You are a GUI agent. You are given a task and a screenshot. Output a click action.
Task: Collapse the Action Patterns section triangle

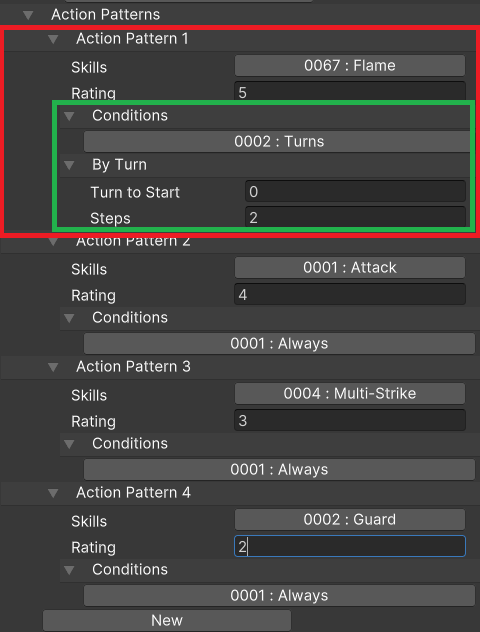(28, 15)
